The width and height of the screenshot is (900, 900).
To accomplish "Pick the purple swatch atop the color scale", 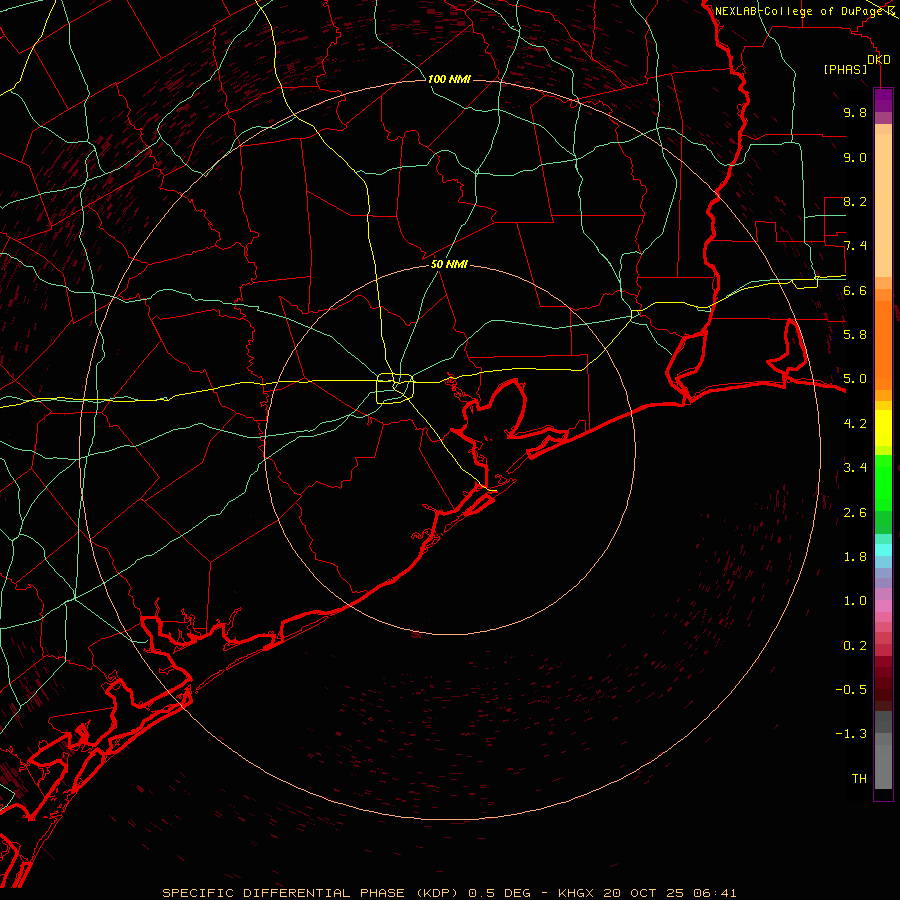I will 883,100.
